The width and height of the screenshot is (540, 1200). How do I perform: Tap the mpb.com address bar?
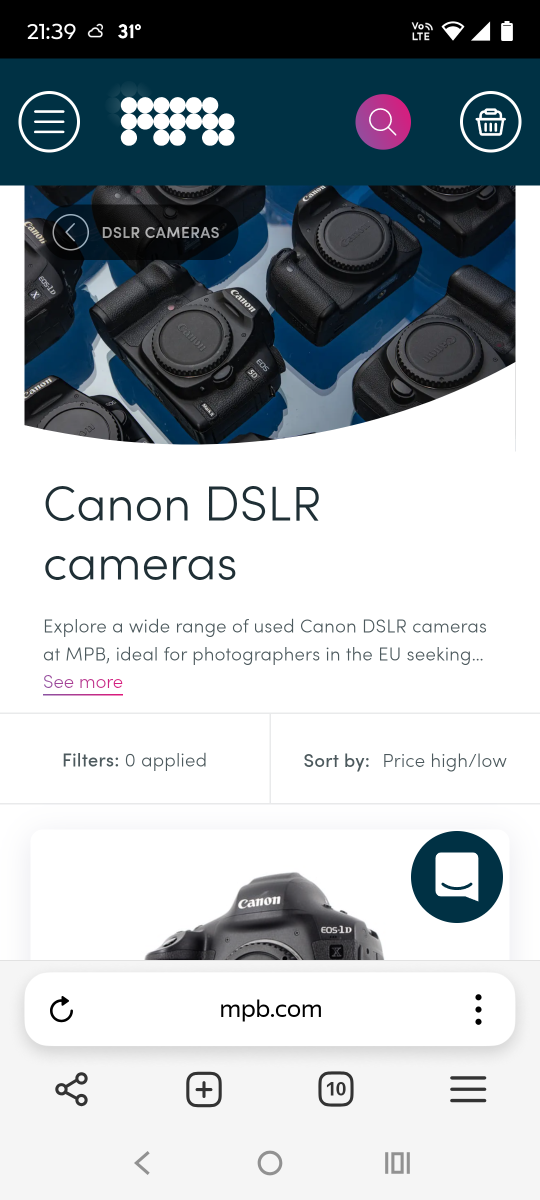[270, 1010]
